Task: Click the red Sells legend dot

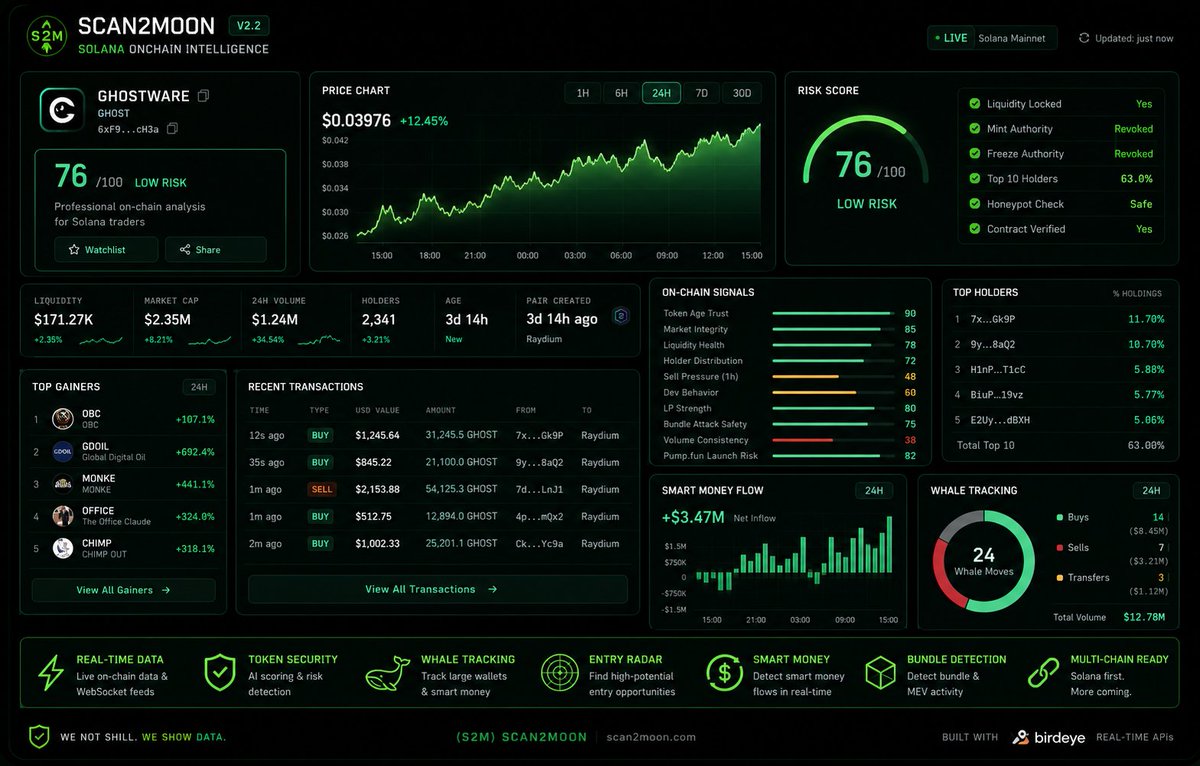Action: coord(1059,548)
